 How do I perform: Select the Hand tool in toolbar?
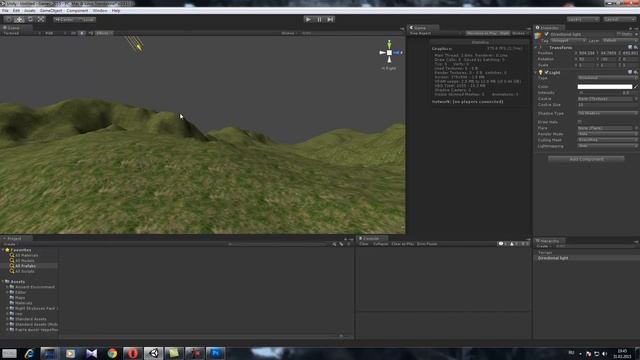point(8,19)
